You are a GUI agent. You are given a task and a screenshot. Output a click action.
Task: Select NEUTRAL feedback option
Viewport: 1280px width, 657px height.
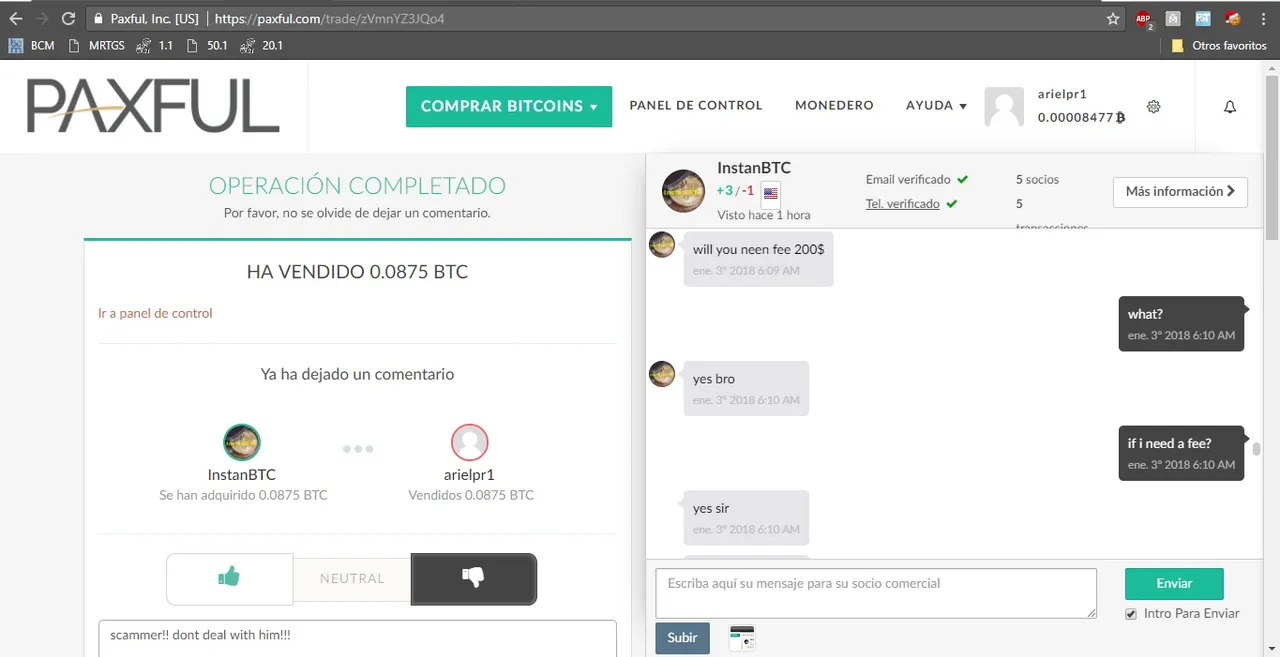(x=352, y=578)
